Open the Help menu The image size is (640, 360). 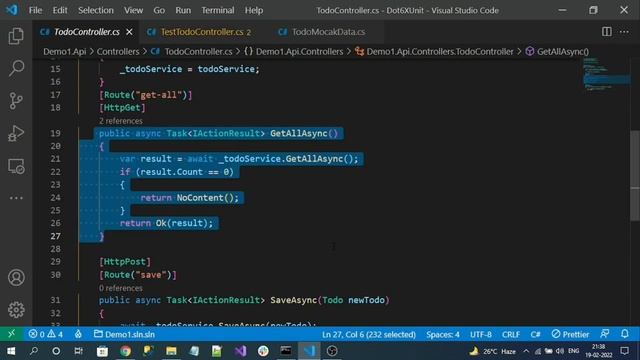coord(254,10)
